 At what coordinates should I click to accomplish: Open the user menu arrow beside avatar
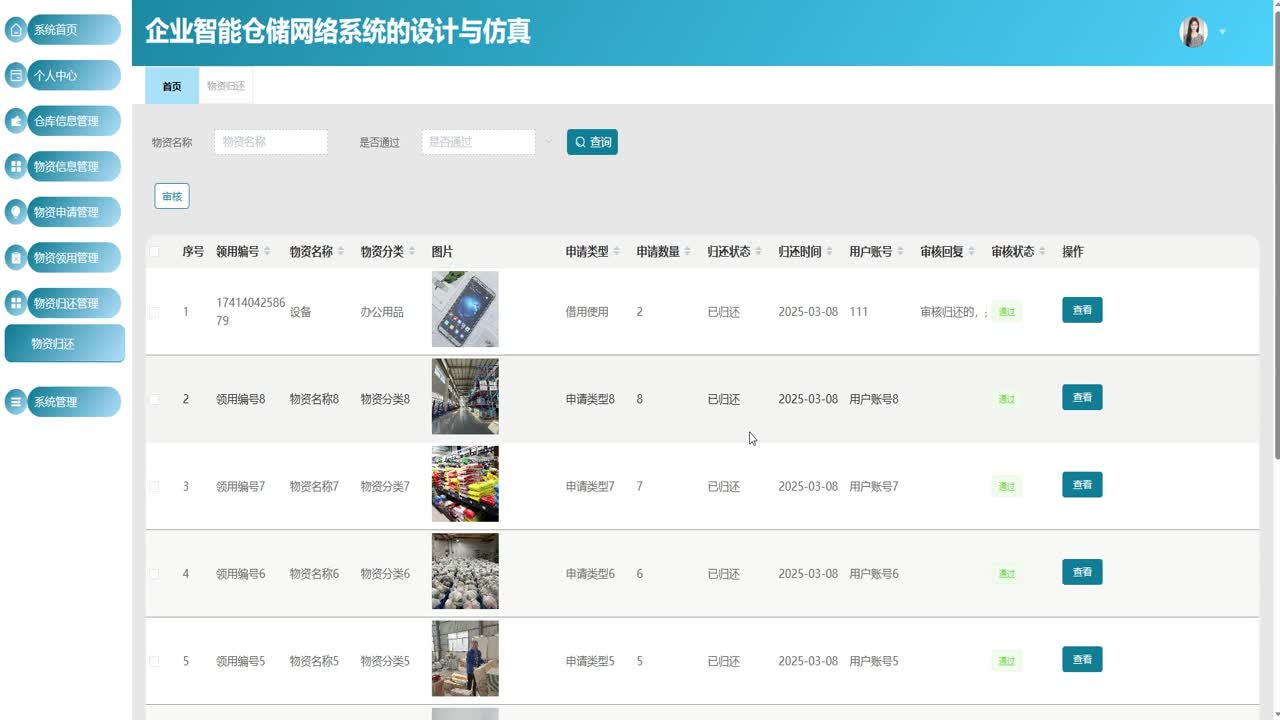click(1222, 32)
